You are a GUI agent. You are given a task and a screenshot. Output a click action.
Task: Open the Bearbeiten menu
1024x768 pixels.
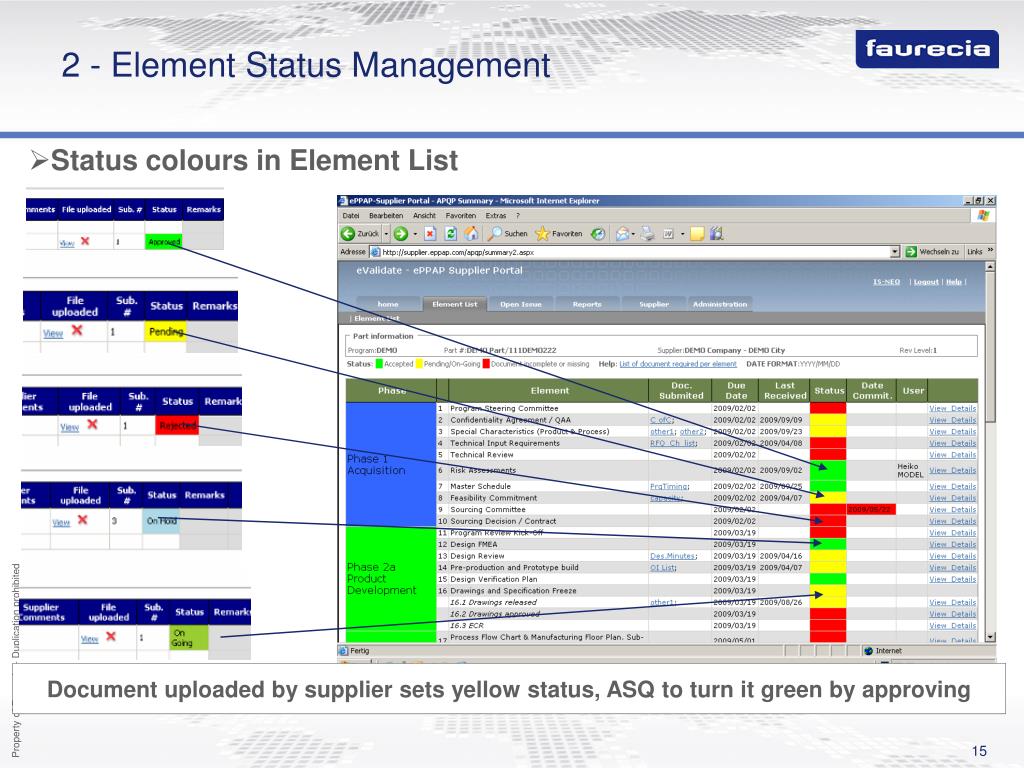[386, 216]
